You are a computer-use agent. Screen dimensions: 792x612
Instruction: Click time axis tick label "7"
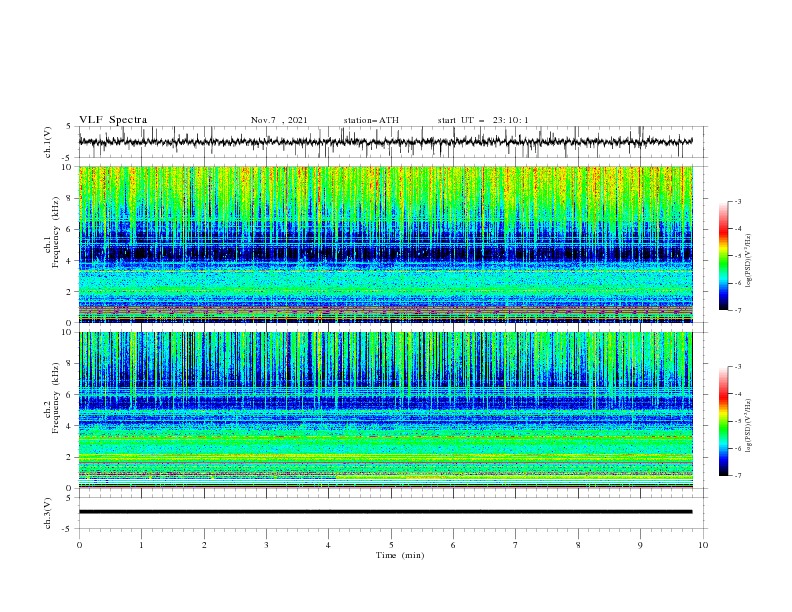pyautogui.click(x=516, y=545)
